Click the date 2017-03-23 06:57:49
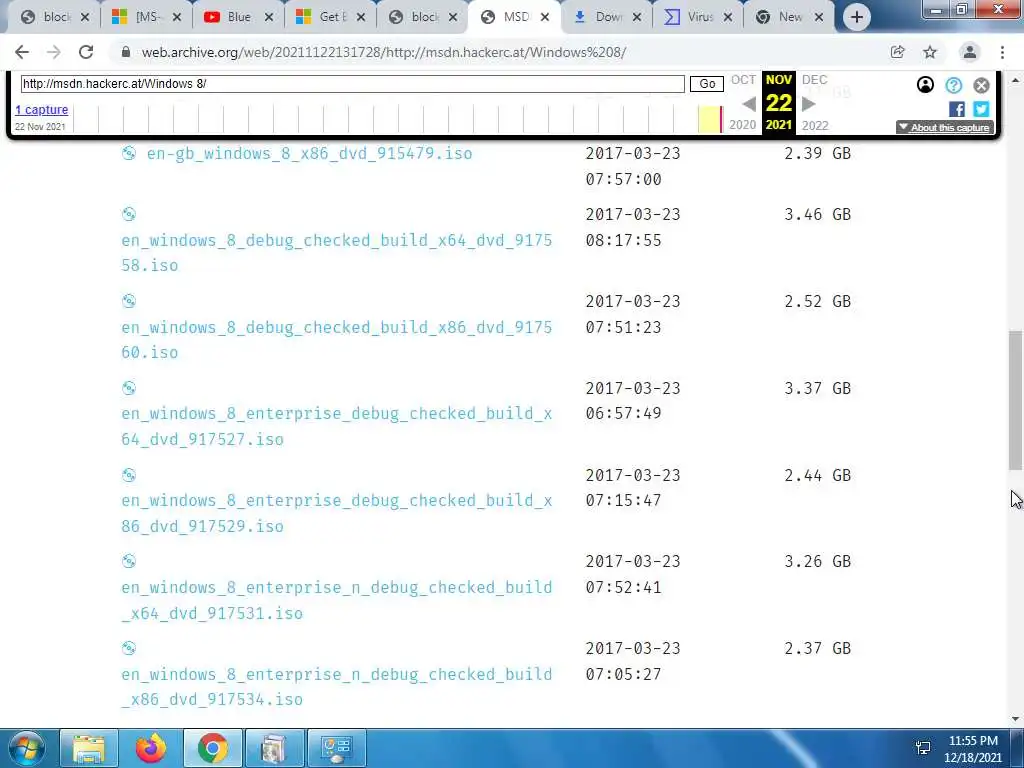Image resolution: width=1024 pixels, height=768 pixels. [x=633, y=400]
